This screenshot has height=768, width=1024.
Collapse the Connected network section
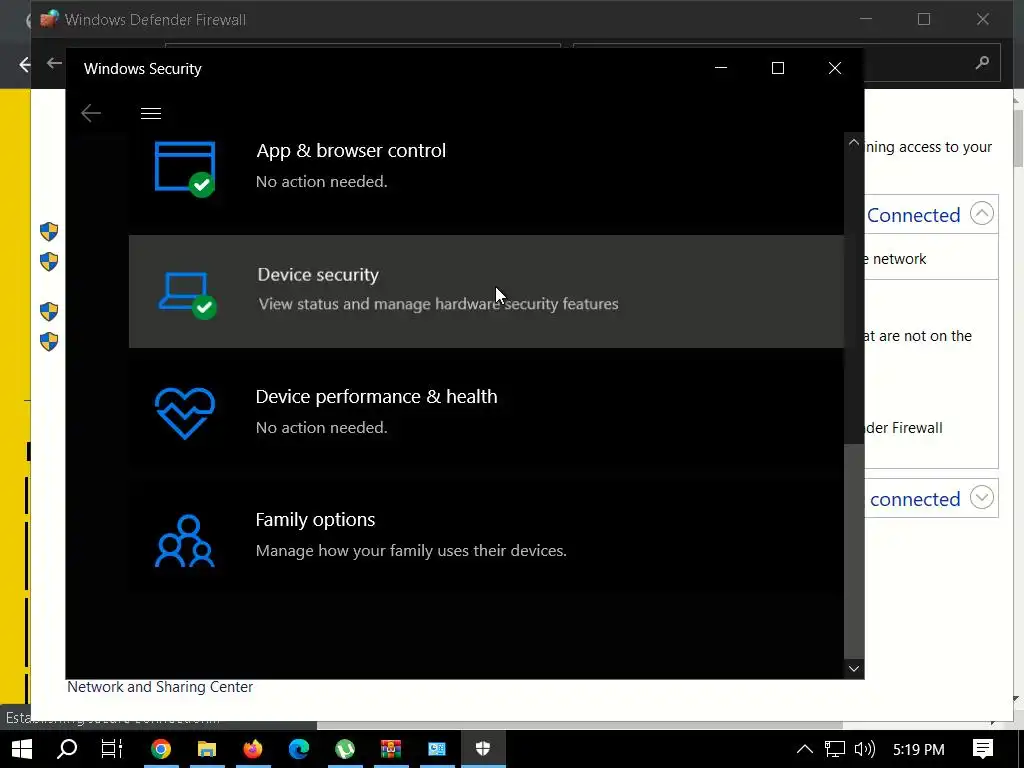[x=982, y=214]
